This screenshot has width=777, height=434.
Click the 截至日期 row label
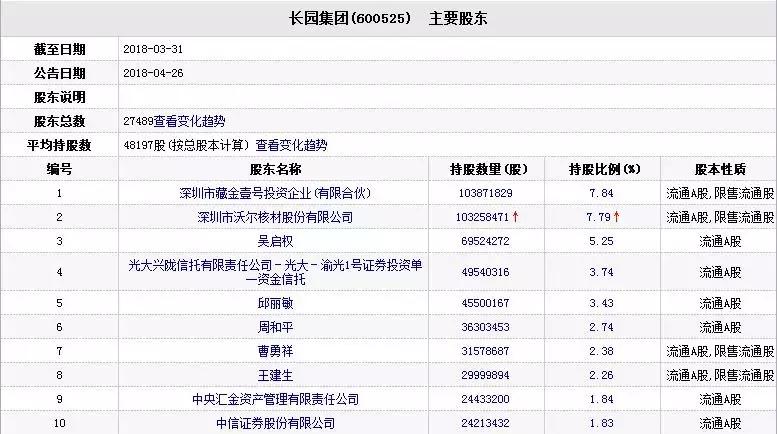pyautogui.click(x=59, y=50)
